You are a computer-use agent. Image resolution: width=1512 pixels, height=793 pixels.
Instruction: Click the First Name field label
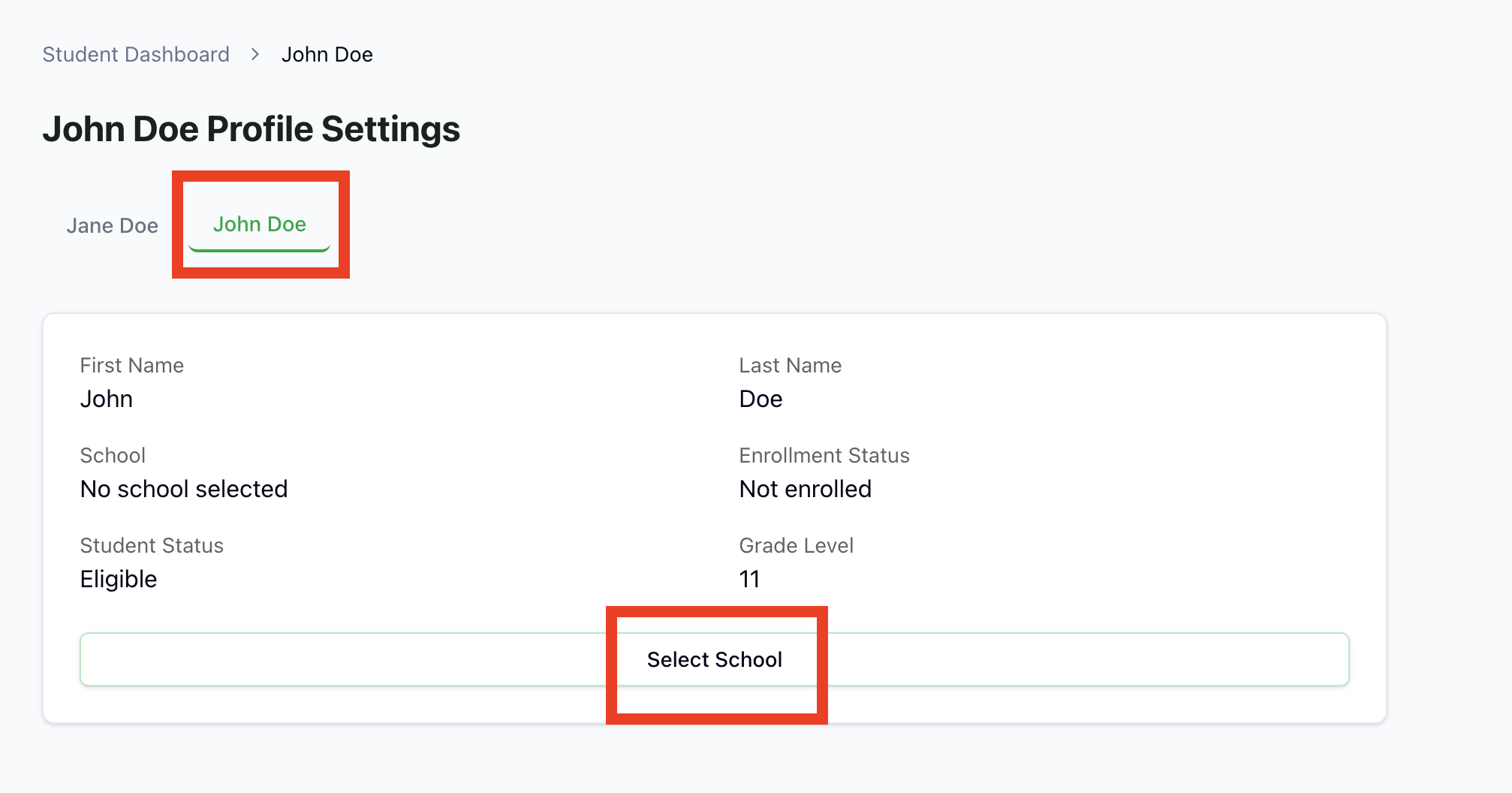pos(131,366)
